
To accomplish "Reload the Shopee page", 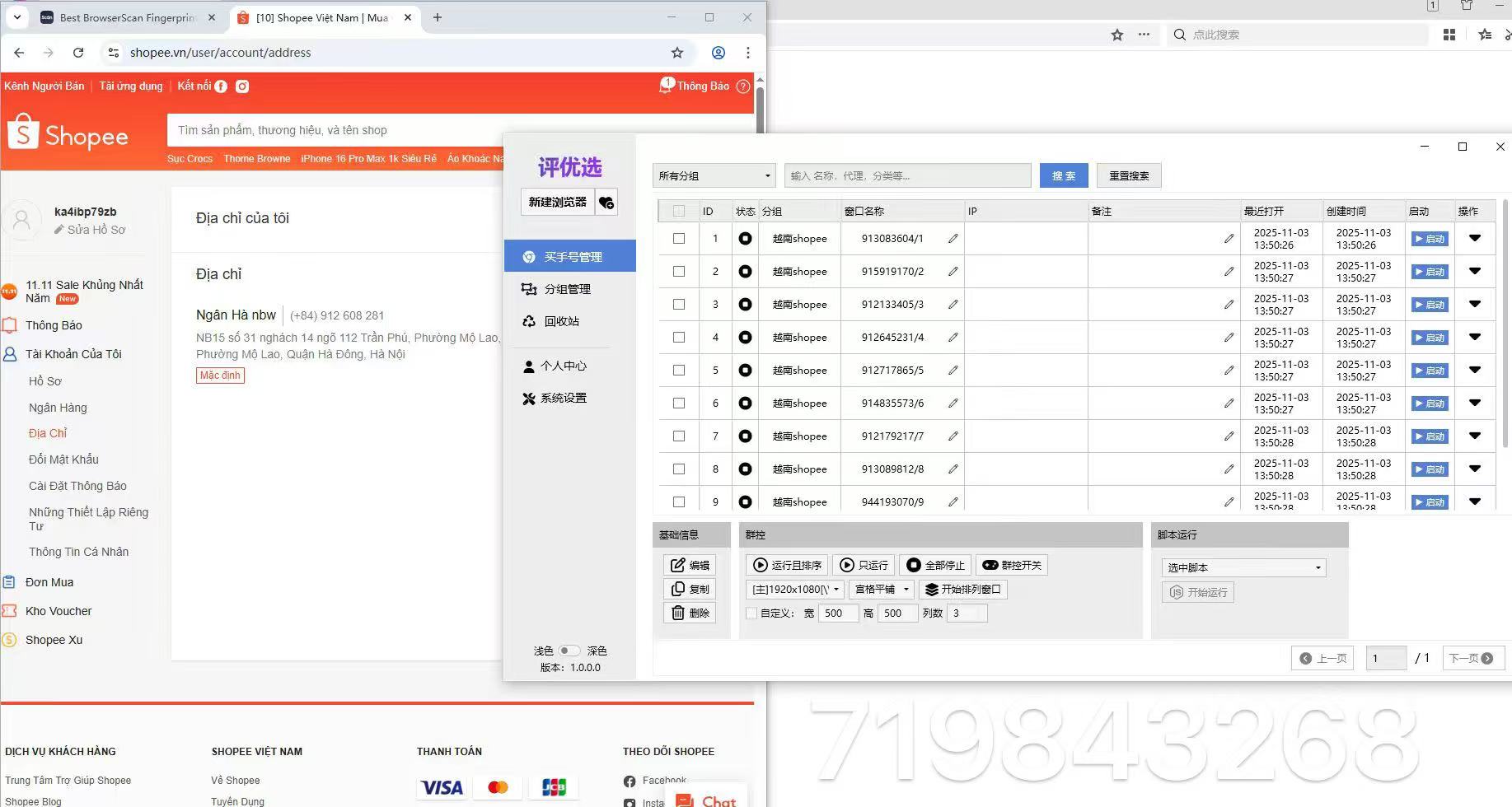I will [78, 53].
